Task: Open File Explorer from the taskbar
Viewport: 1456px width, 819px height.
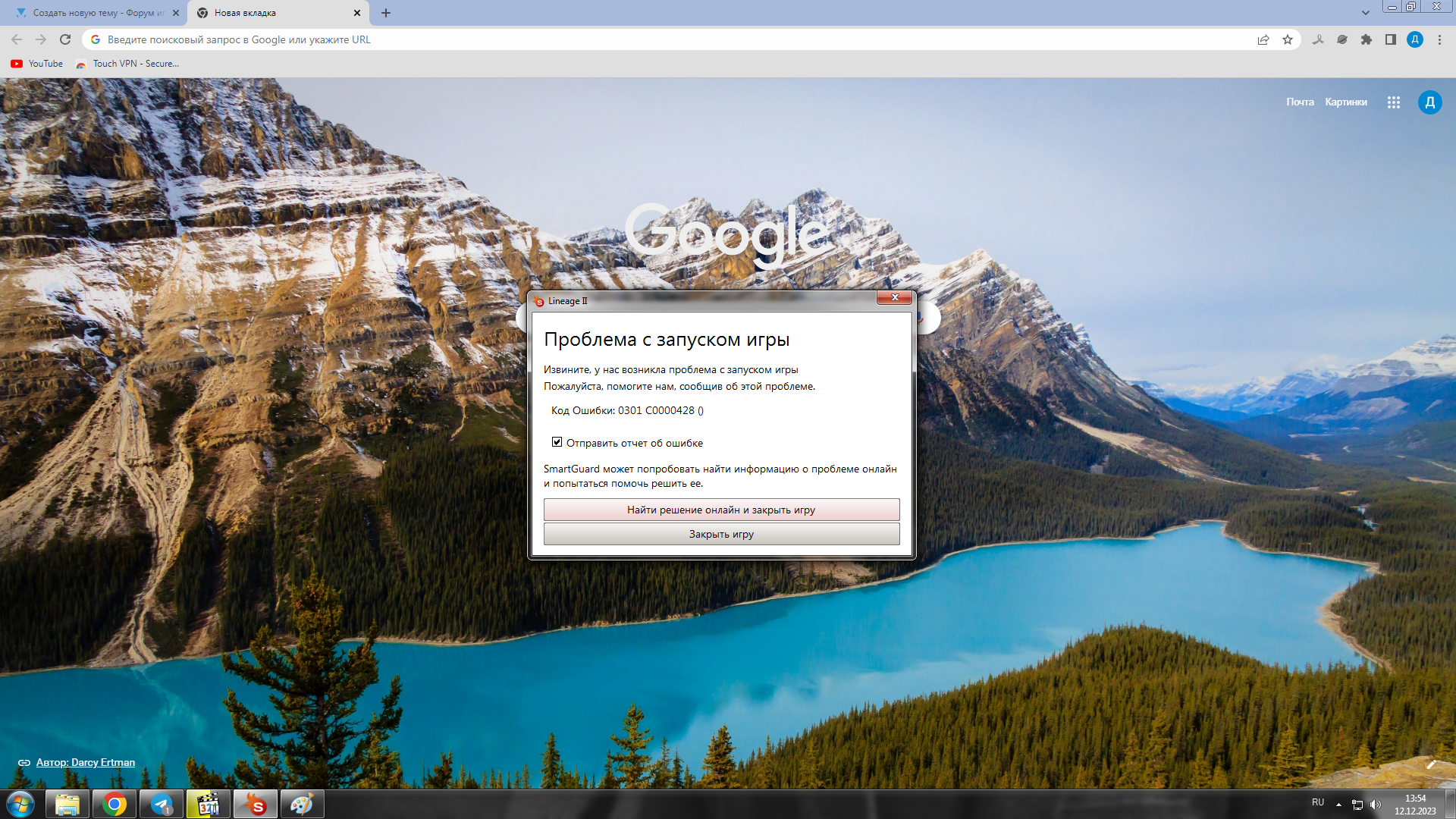Action: point(67,804)
